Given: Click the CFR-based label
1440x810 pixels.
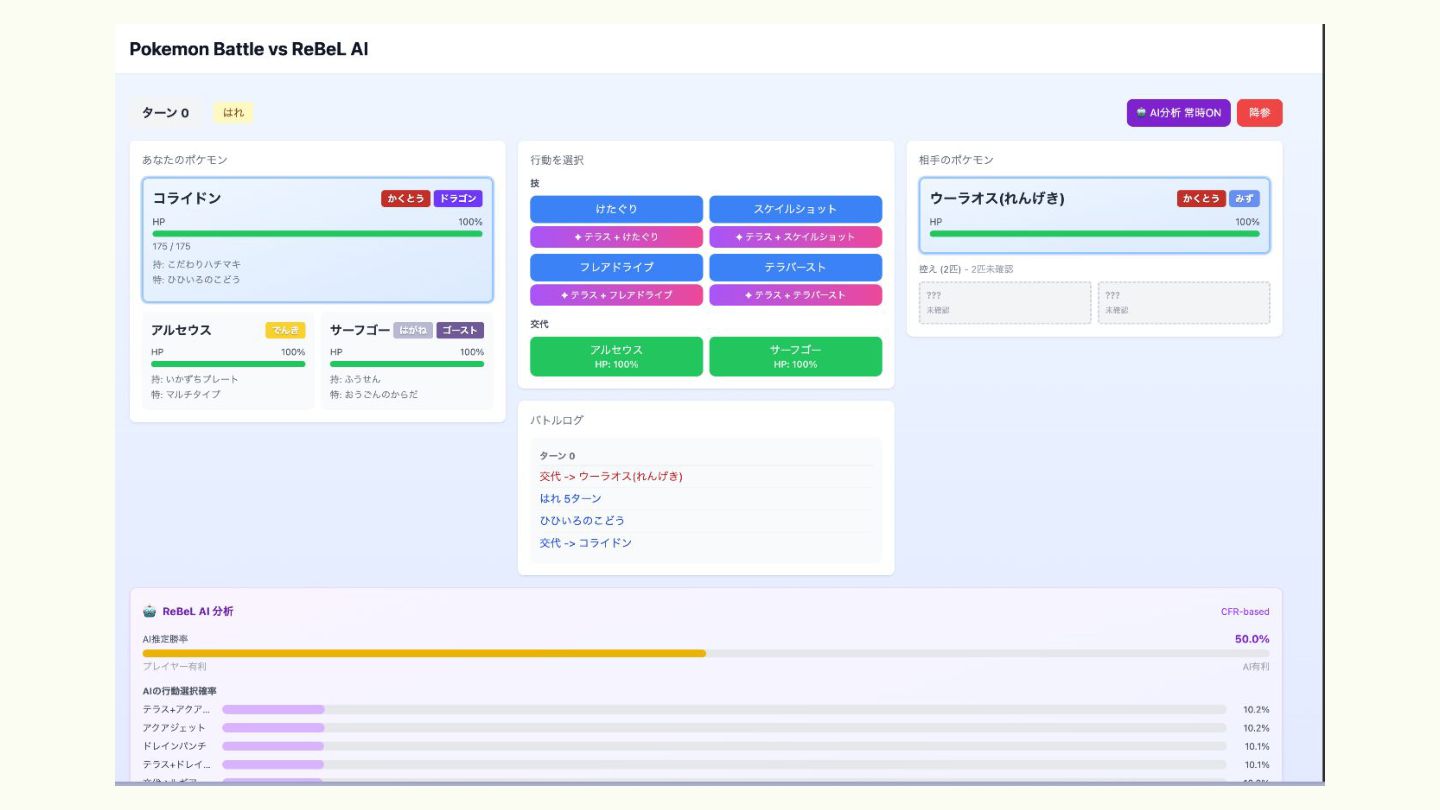Looking at the screenshot, I should (1245, 612).
